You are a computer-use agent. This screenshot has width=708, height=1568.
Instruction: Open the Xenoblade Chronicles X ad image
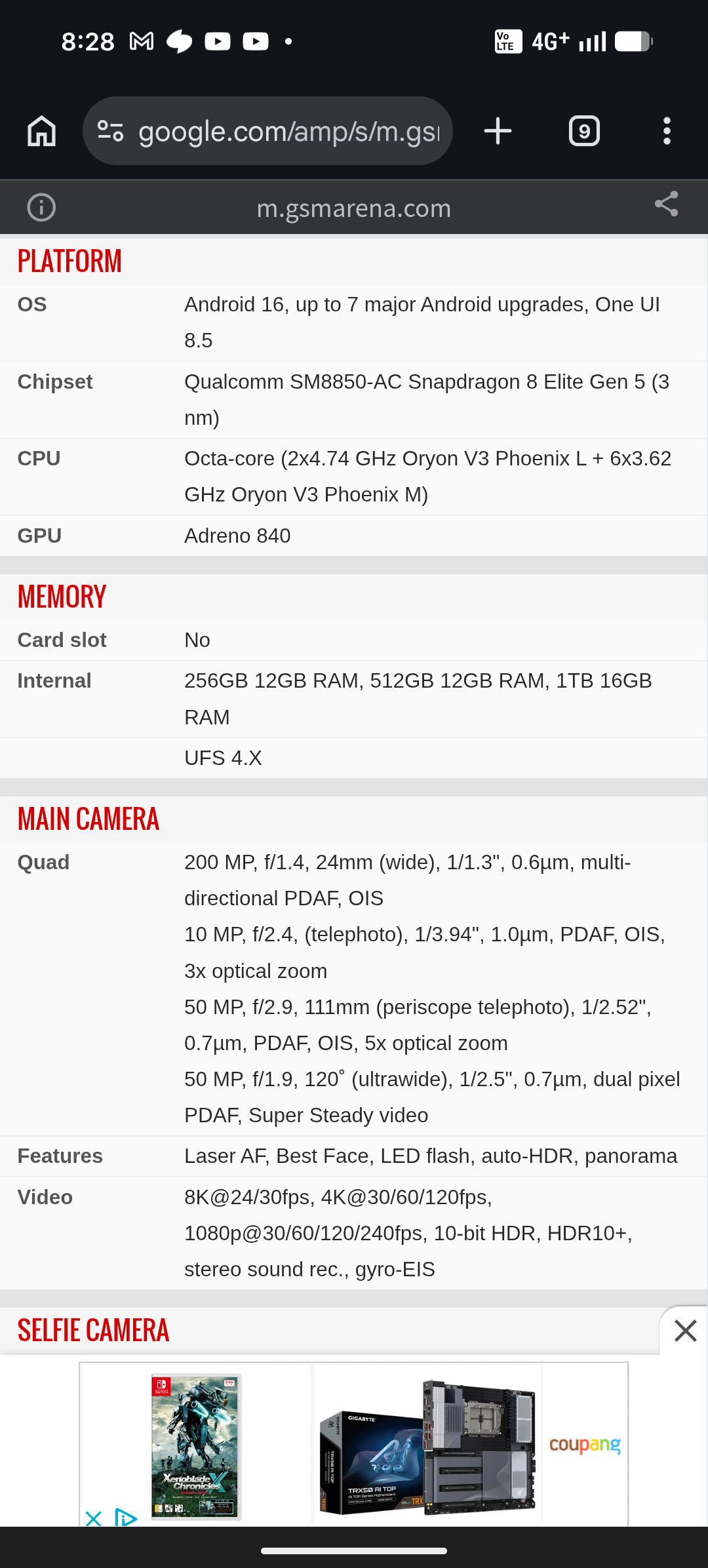pyautogui.click(x=196, y=1446)
